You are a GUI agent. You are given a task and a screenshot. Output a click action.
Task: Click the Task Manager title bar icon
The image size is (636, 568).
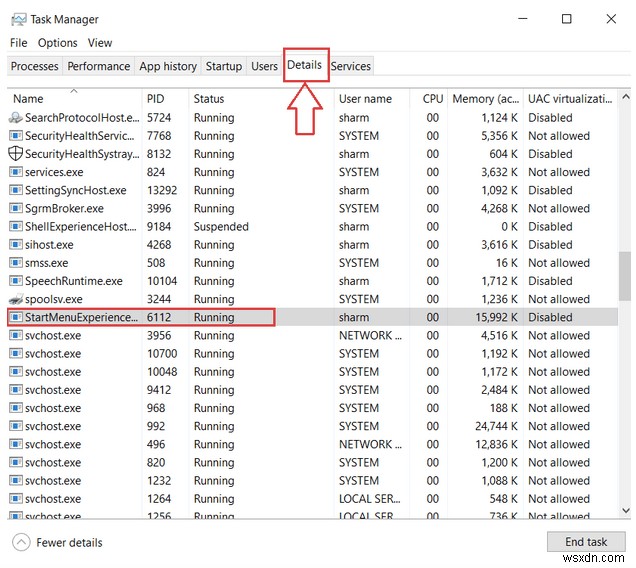click(18, 19)
